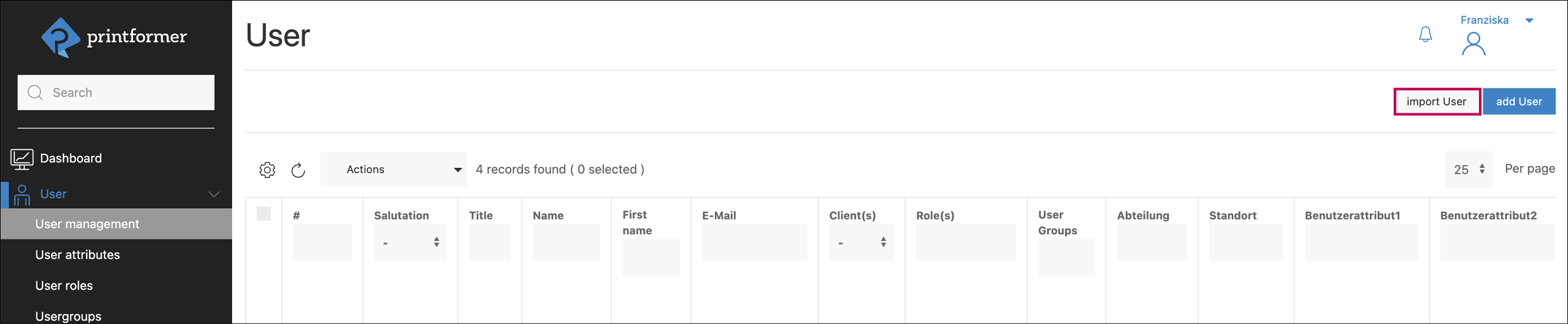Click the import User button

1436,102
